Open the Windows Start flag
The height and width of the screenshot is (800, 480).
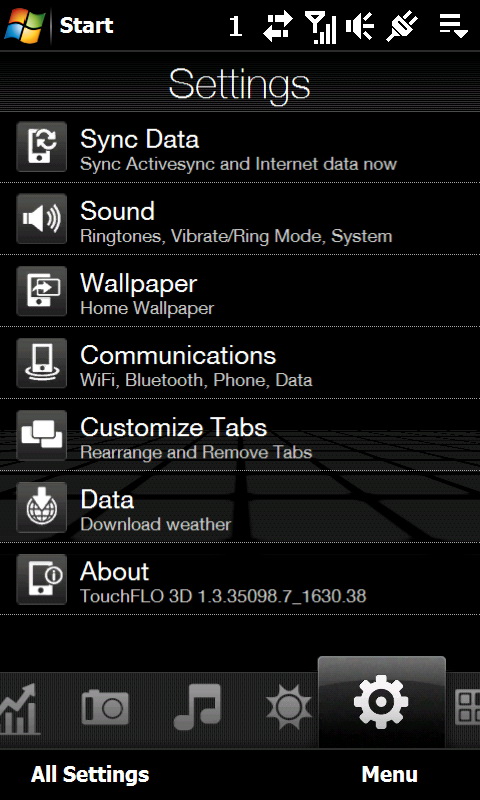click(x=24, y=24)
